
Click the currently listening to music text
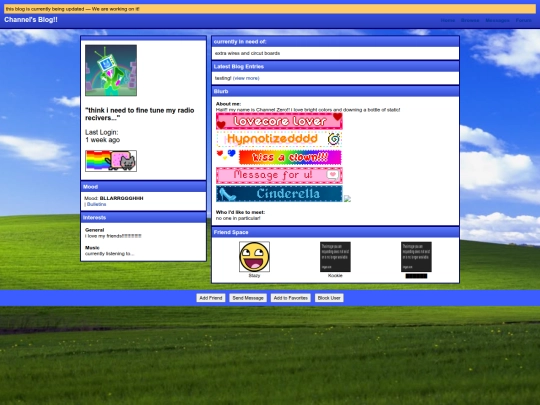tap(109, 254)
